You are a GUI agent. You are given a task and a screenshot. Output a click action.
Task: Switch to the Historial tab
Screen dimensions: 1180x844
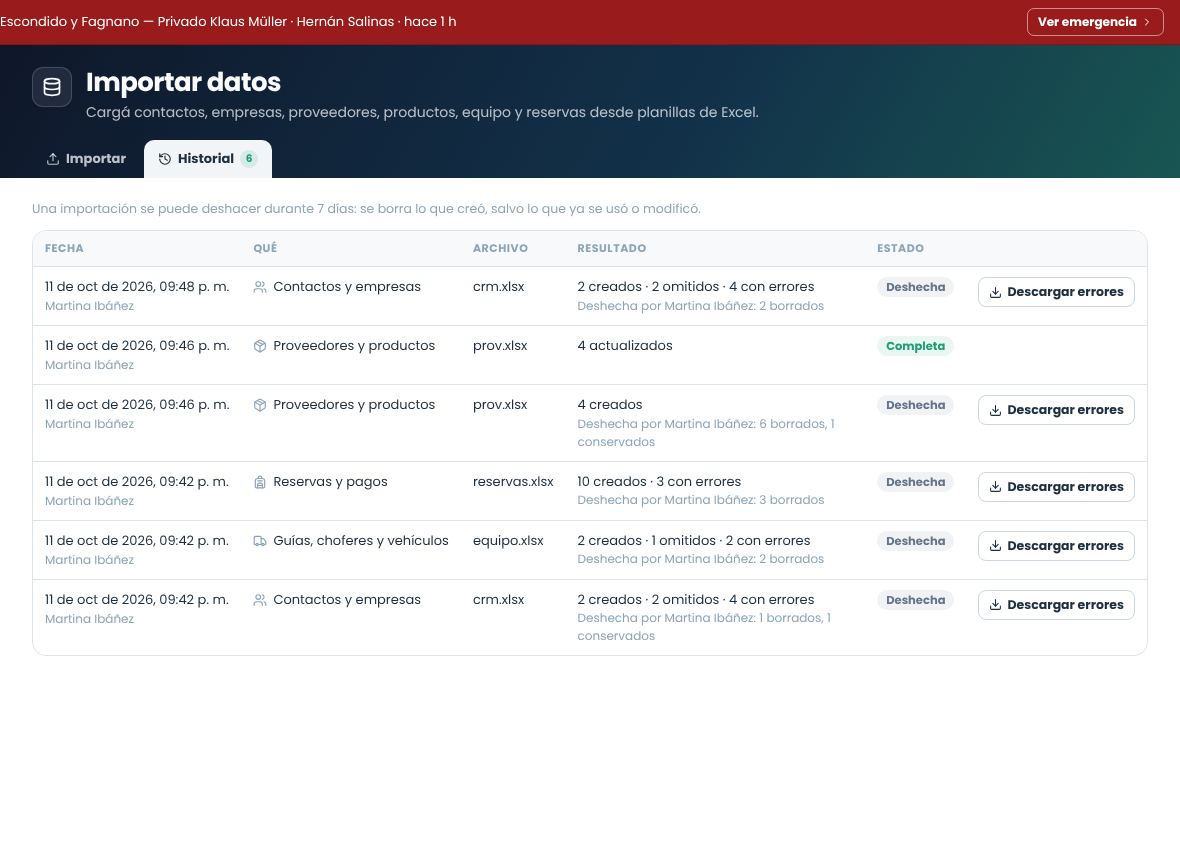pyautogui.click(x=208, y=159)
